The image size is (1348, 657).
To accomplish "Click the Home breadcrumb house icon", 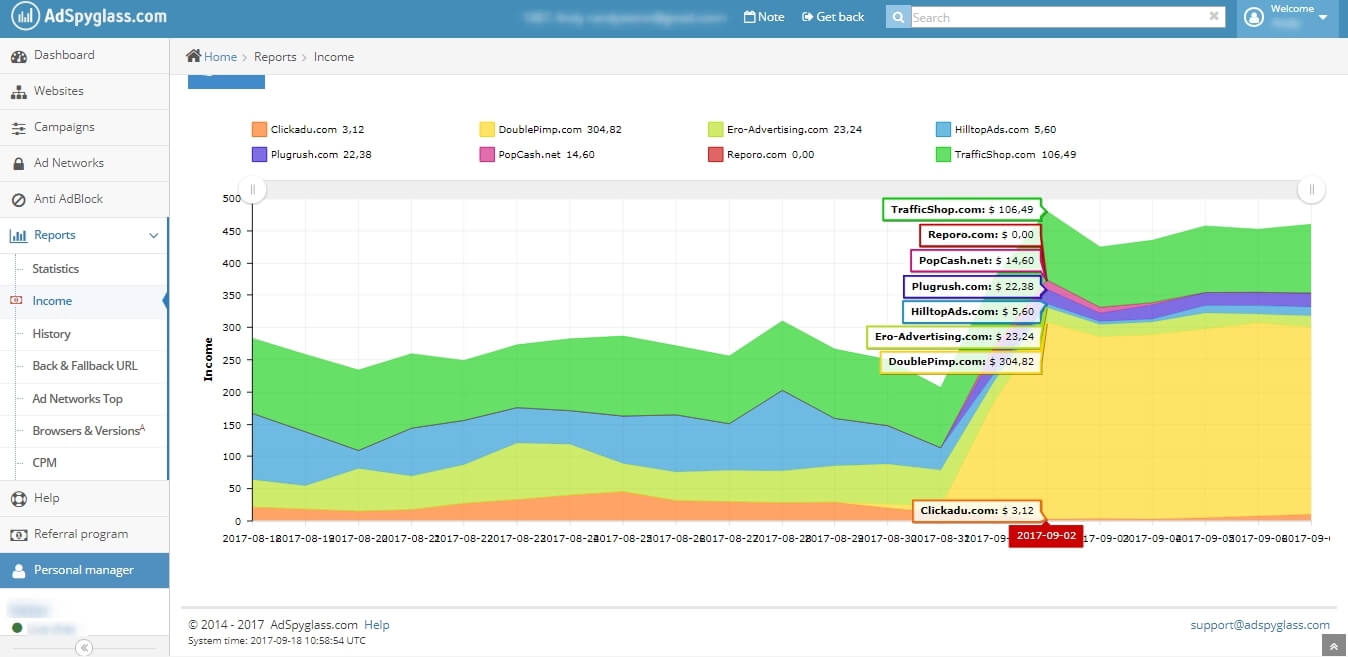I will click(x=194, y=56).
